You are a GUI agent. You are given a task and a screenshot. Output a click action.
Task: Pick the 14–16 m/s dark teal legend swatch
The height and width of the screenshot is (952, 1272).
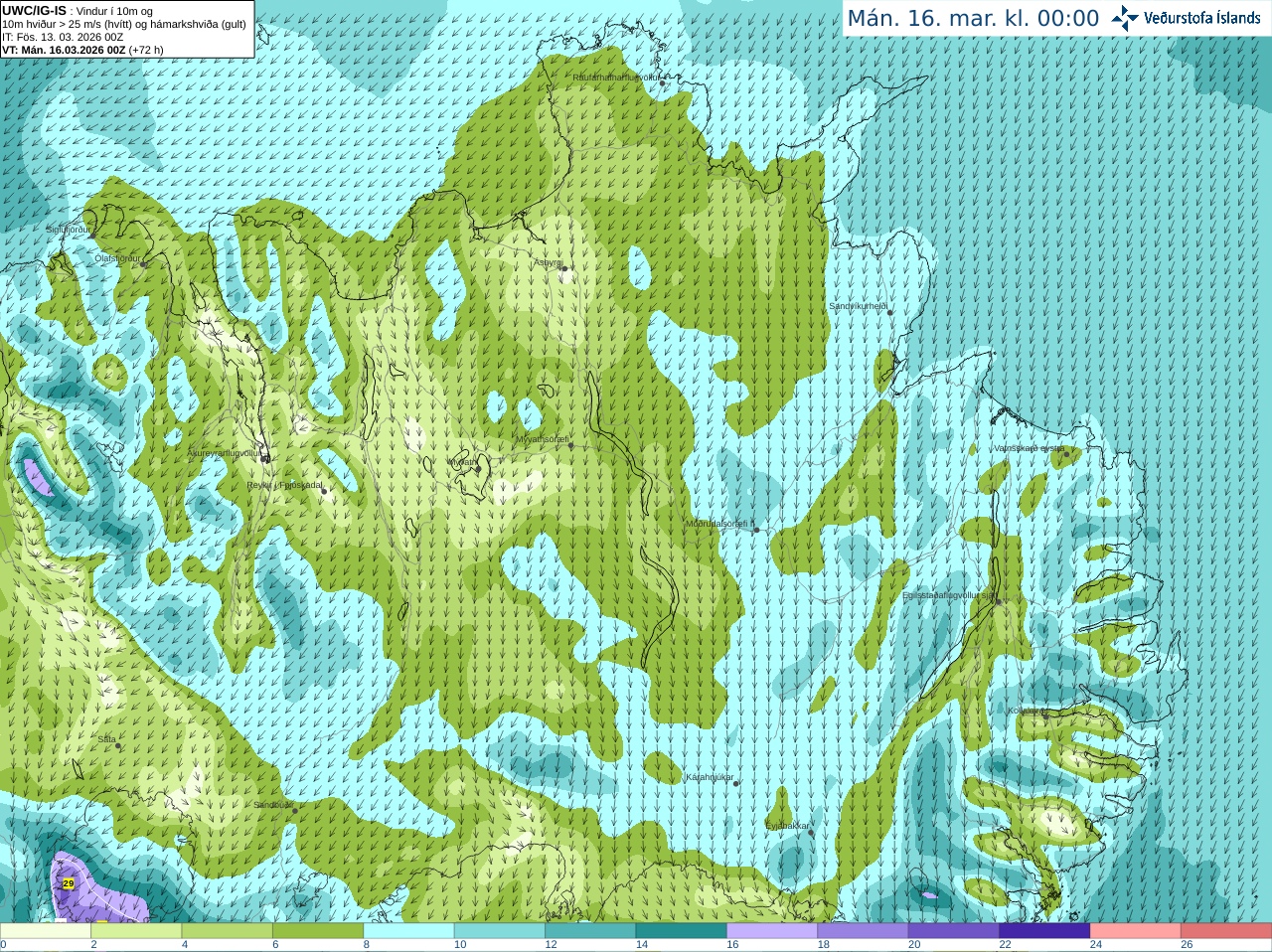coord(681,931)
